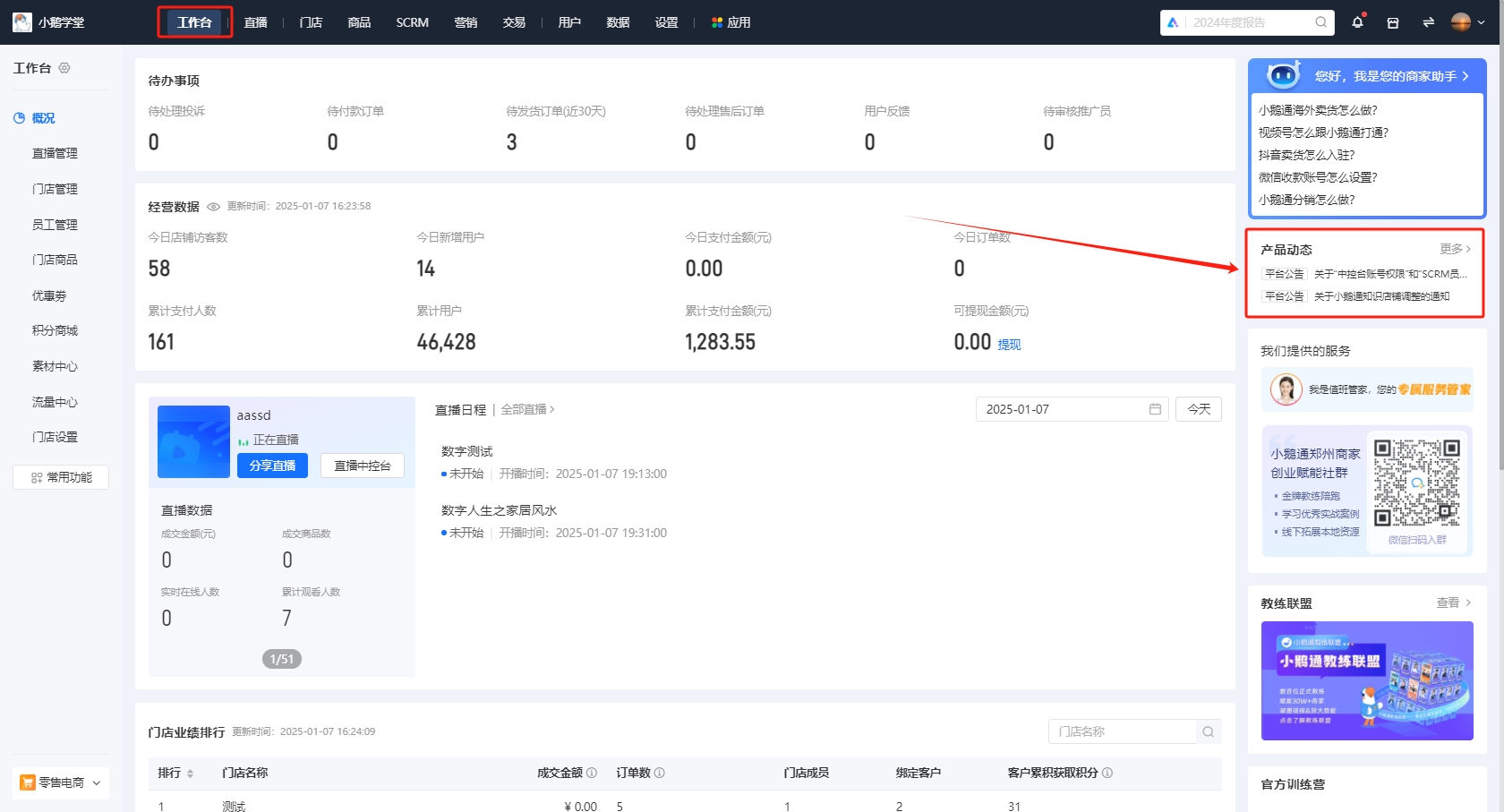The image size is (1504, 812).
Task: Open the SCRM menu
Action: pos(412,22)
